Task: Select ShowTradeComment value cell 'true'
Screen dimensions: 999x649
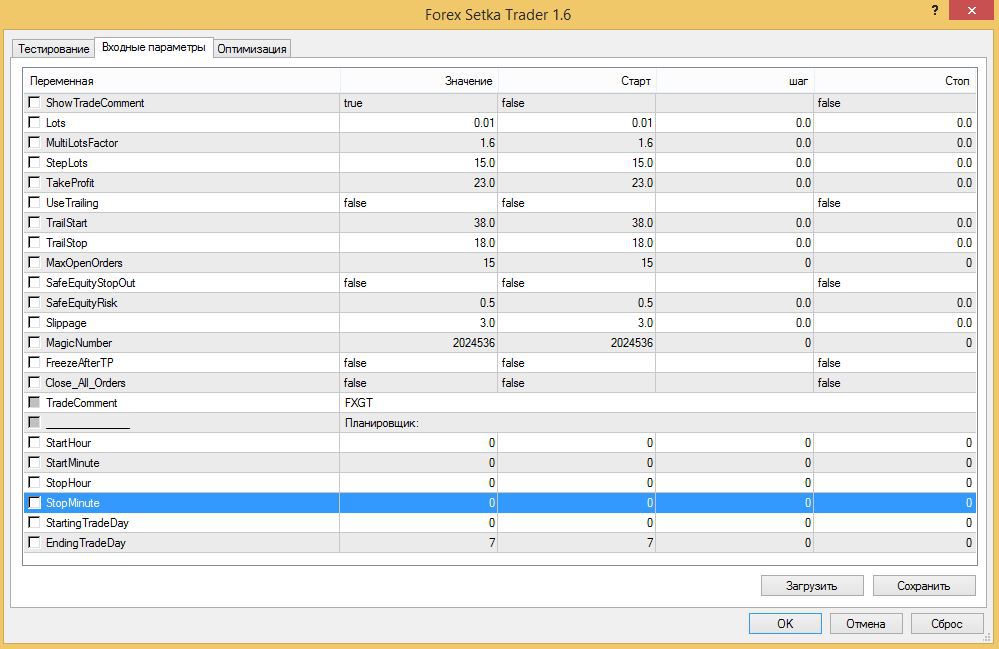Action: pos(419,103)
